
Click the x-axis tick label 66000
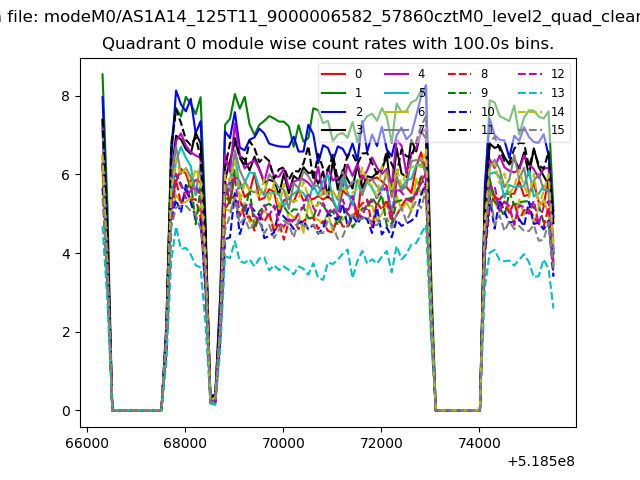[87, 443]
